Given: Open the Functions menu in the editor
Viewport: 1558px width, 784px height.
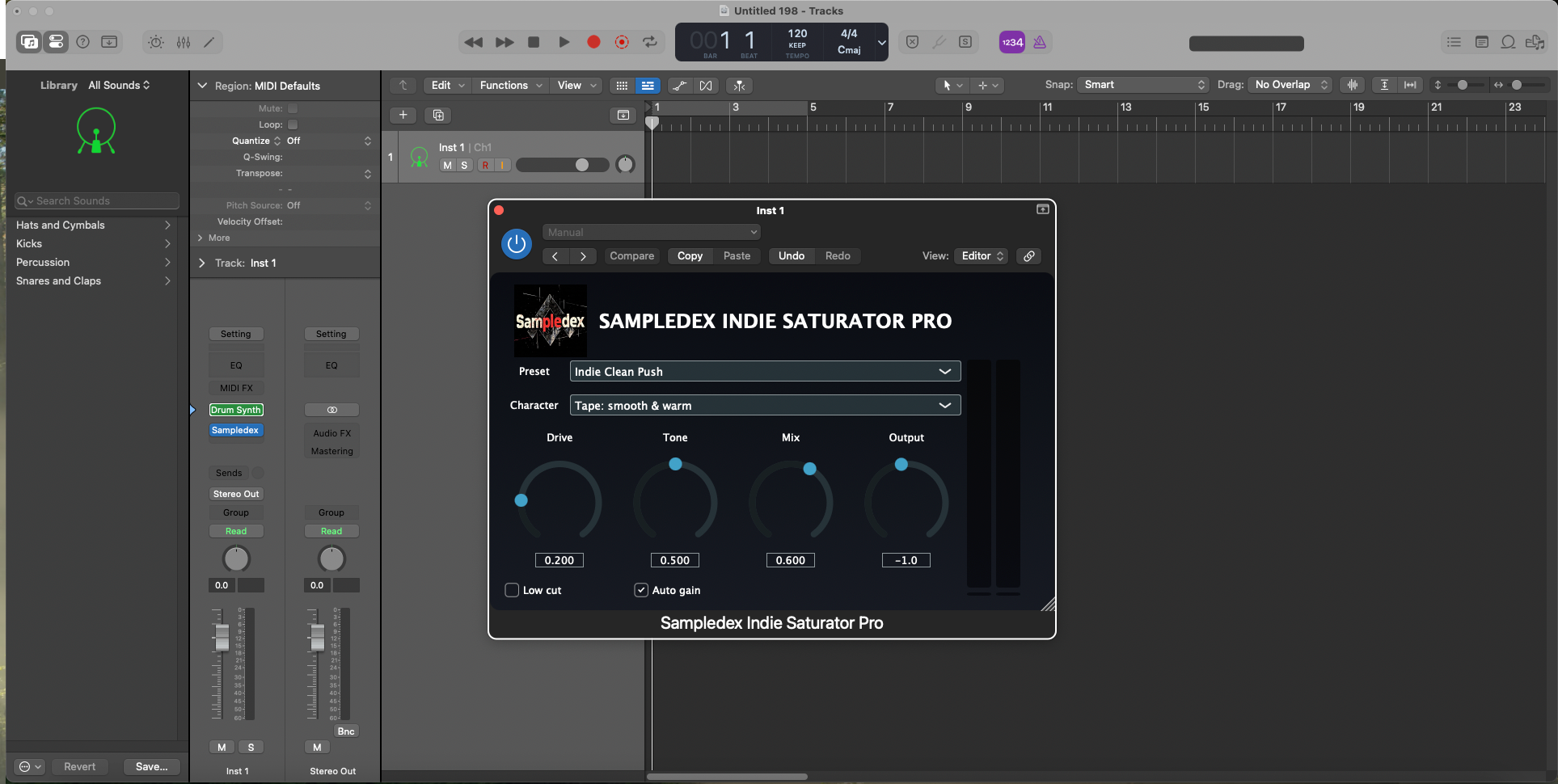Looking at the screenshot, I should 505,85.
